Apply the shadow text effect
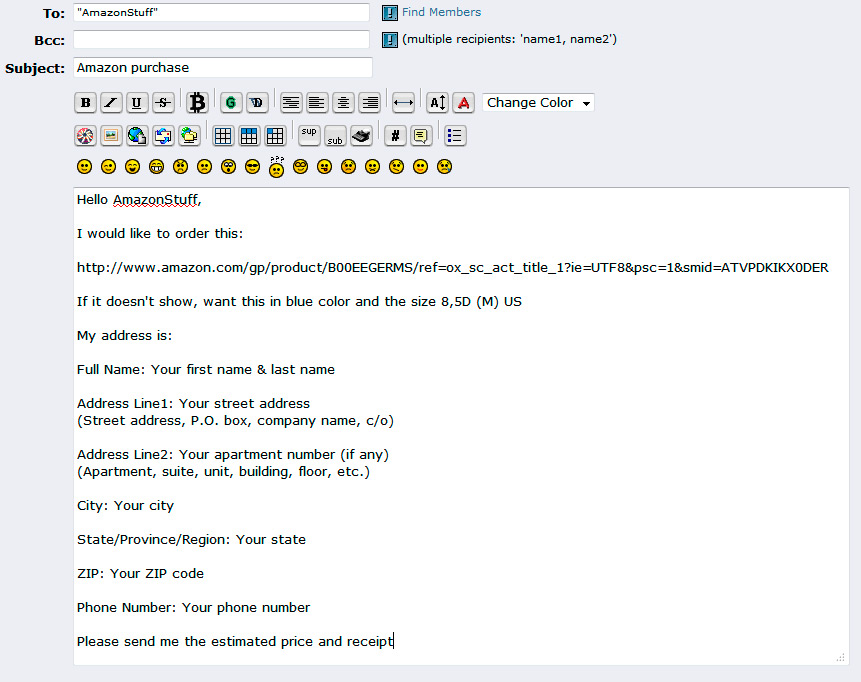 click(x=257, y=103)
